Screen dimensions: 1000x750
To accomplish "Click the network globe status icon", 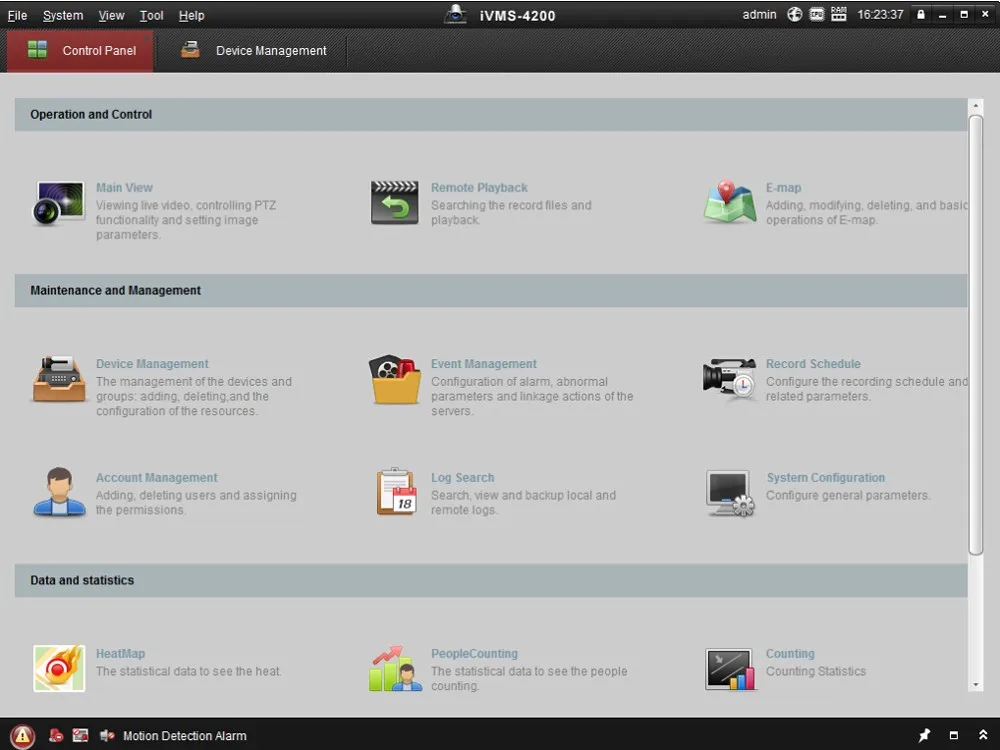I will click(794, 14).
